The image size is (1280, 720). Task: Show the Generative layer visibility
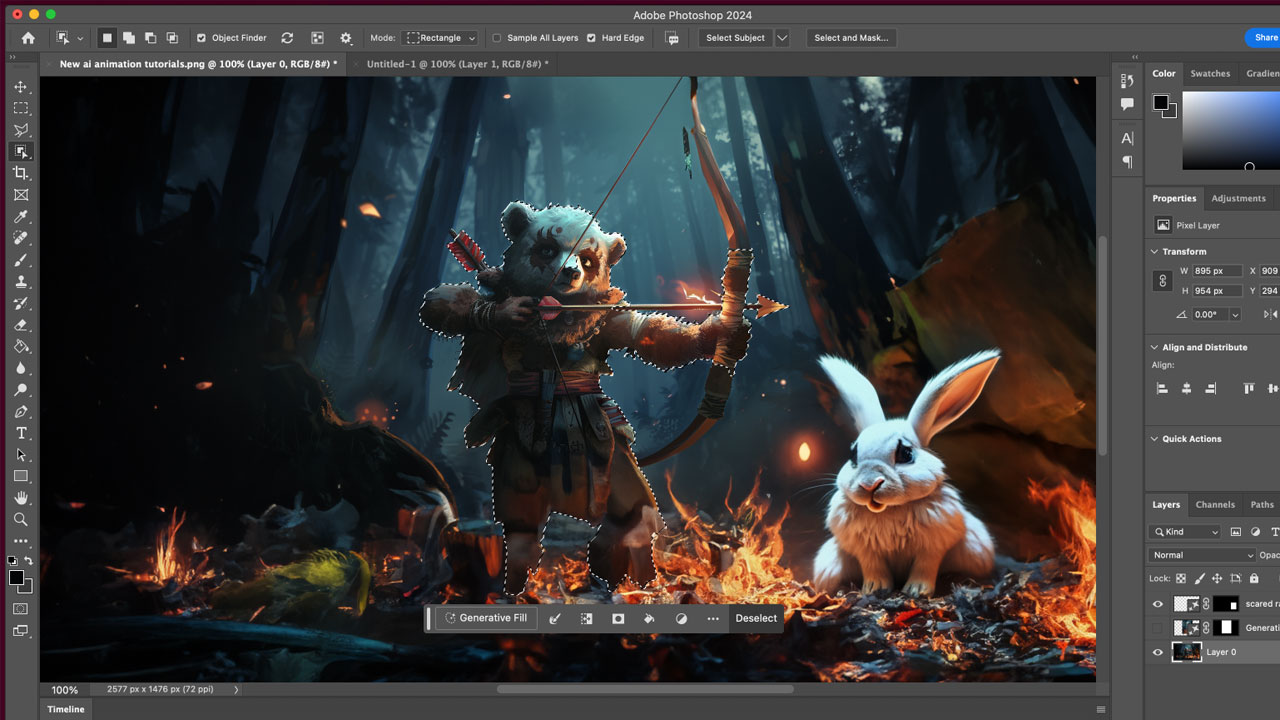coord(1158,628)
